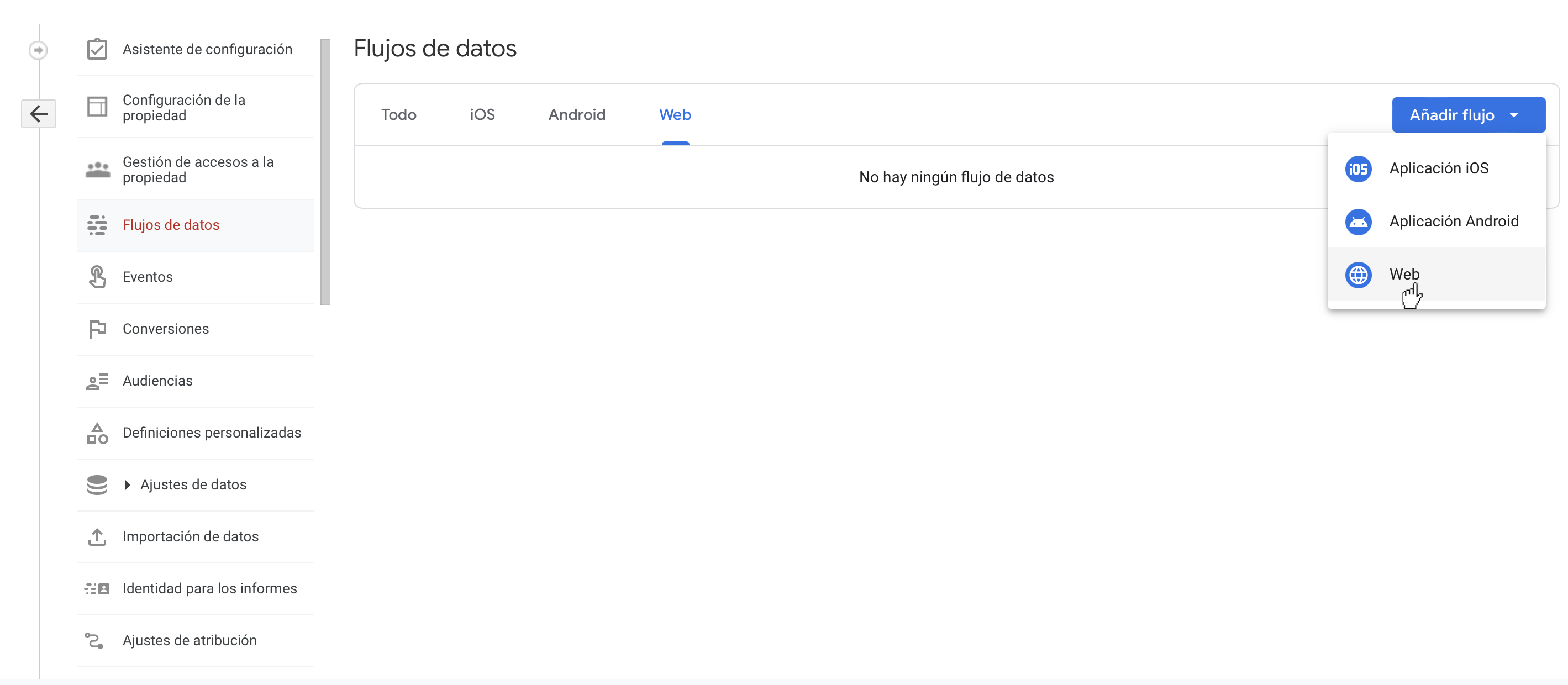
Task: Click the iOS app icon in dropdown
Action: click(x=1358, y=168)
